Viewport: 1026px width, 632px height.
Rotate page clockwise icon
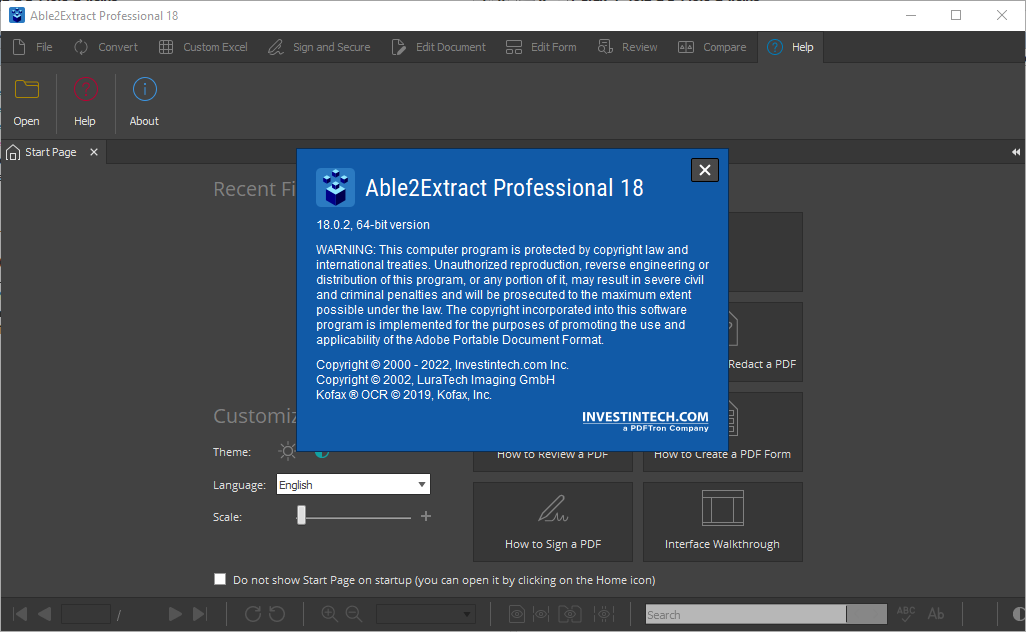[253, 614]
